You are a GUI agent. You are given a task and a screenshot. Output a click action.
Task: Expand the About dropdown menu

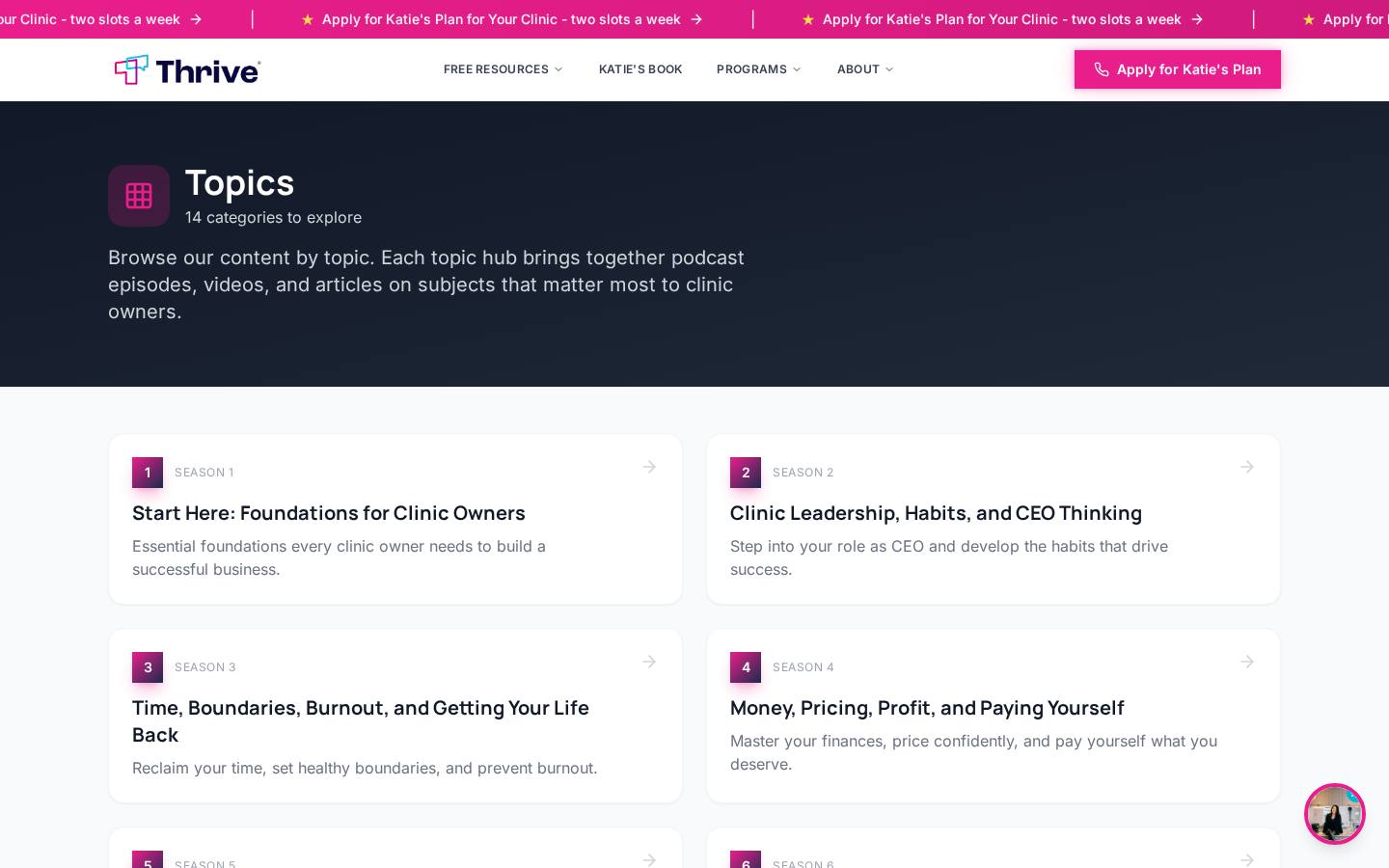pos(865,69)
